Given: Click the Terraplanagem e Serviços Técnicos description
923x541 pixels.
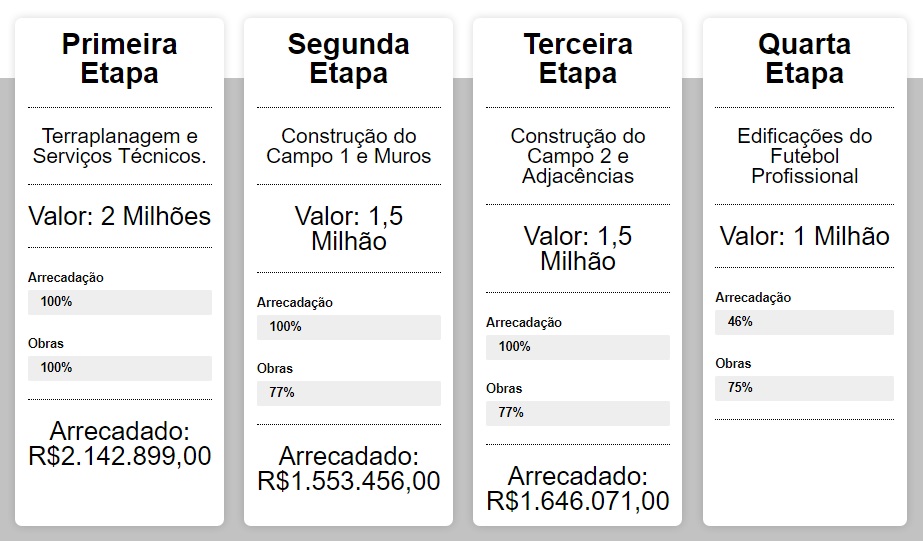Looking at the screenshot, I should (x=119, y=146).
